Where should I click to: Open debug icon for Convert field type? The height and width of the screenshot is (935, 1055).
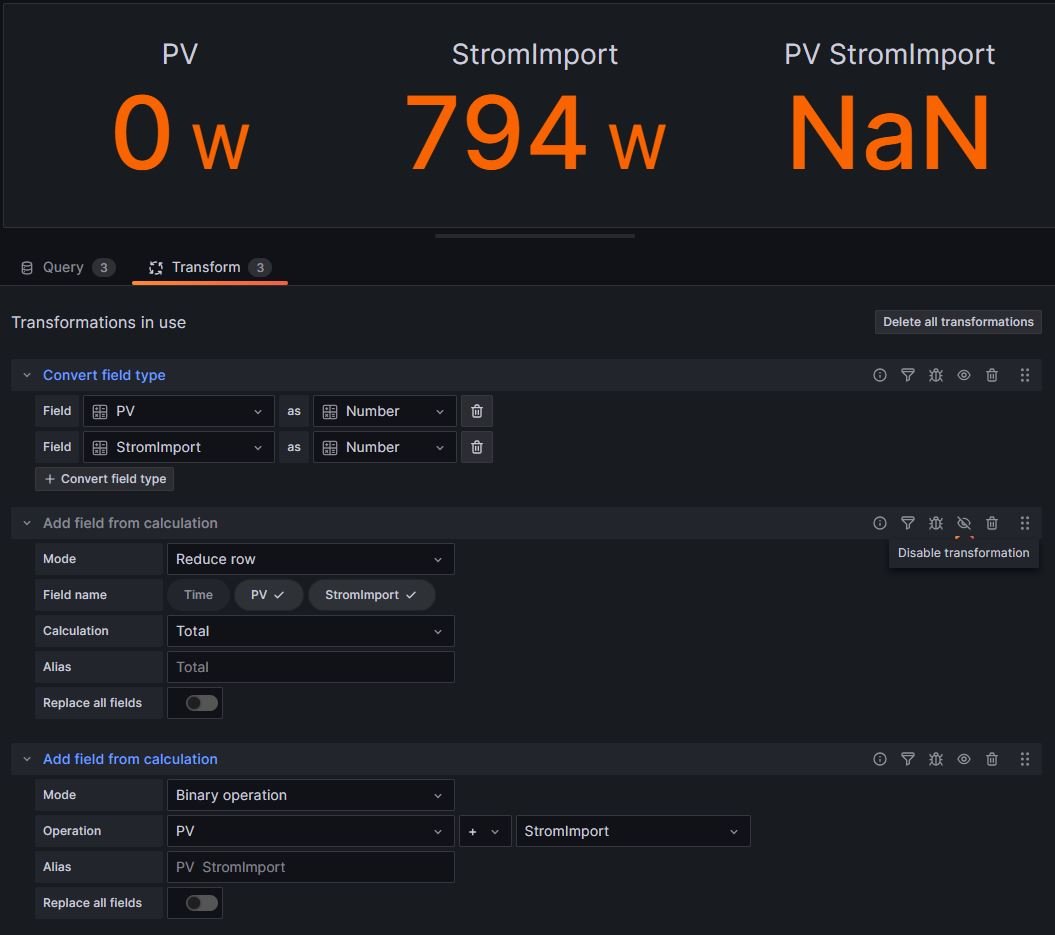[936, 375]
